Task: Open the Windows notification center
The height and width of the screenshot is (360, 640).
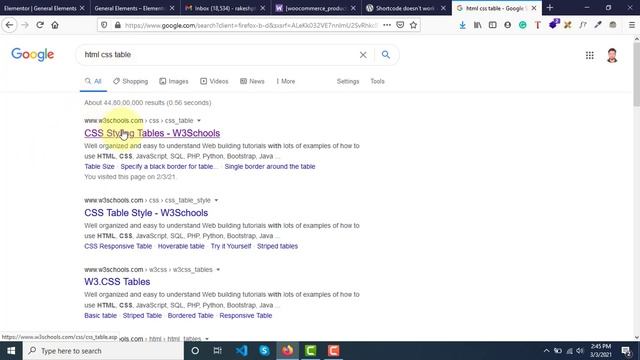Action: 627,351
